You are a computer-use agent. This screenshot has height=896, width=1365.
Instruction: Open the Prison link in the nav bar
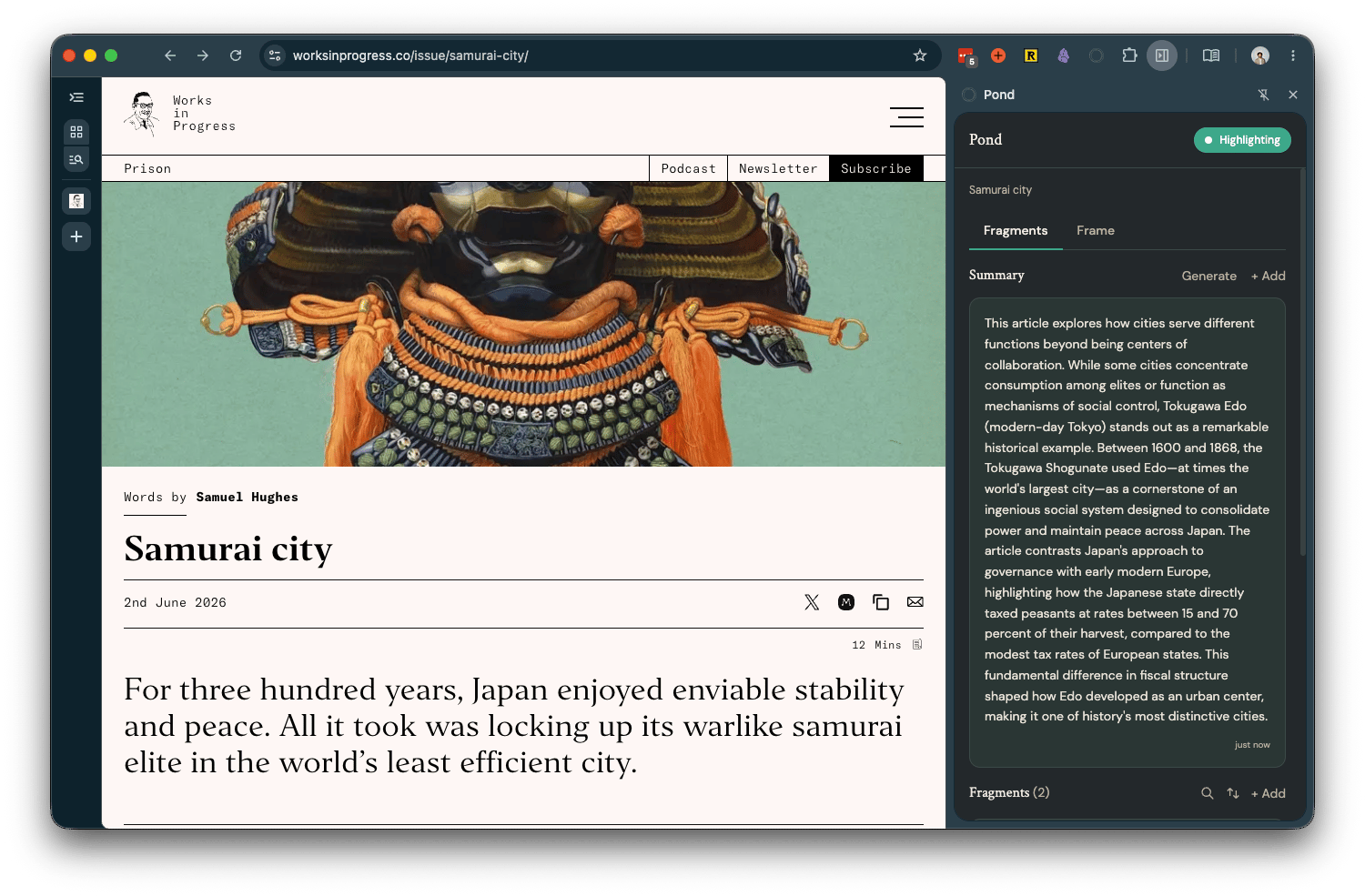(x=147, y=168)
